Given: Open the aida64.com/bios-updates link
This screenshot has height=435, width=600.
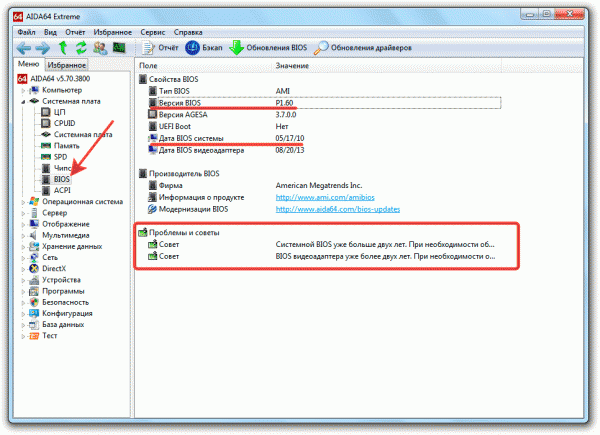Looking at the screenshot, I should click(338, 209).
